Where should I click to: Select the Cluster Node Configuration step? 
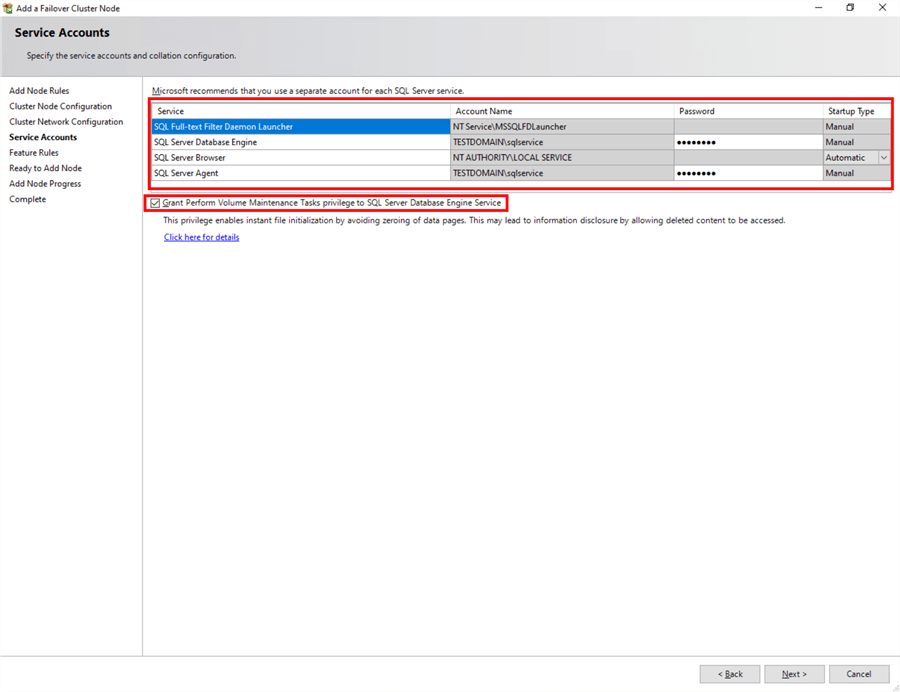click(60, 106)
